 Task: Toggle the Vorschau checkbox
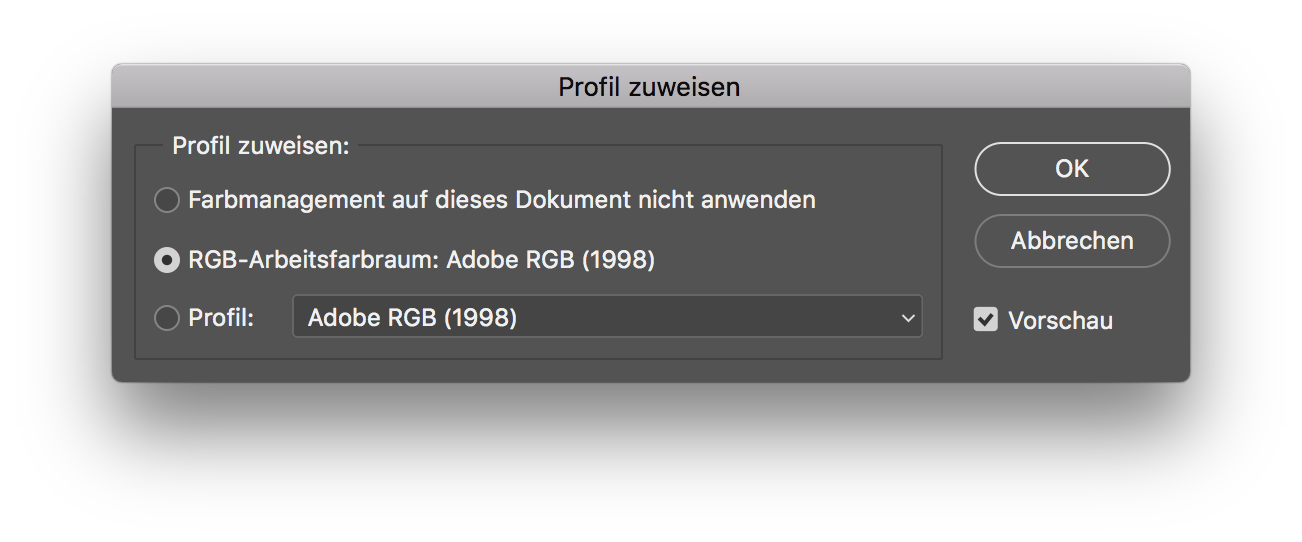click(x=986, y=320)
